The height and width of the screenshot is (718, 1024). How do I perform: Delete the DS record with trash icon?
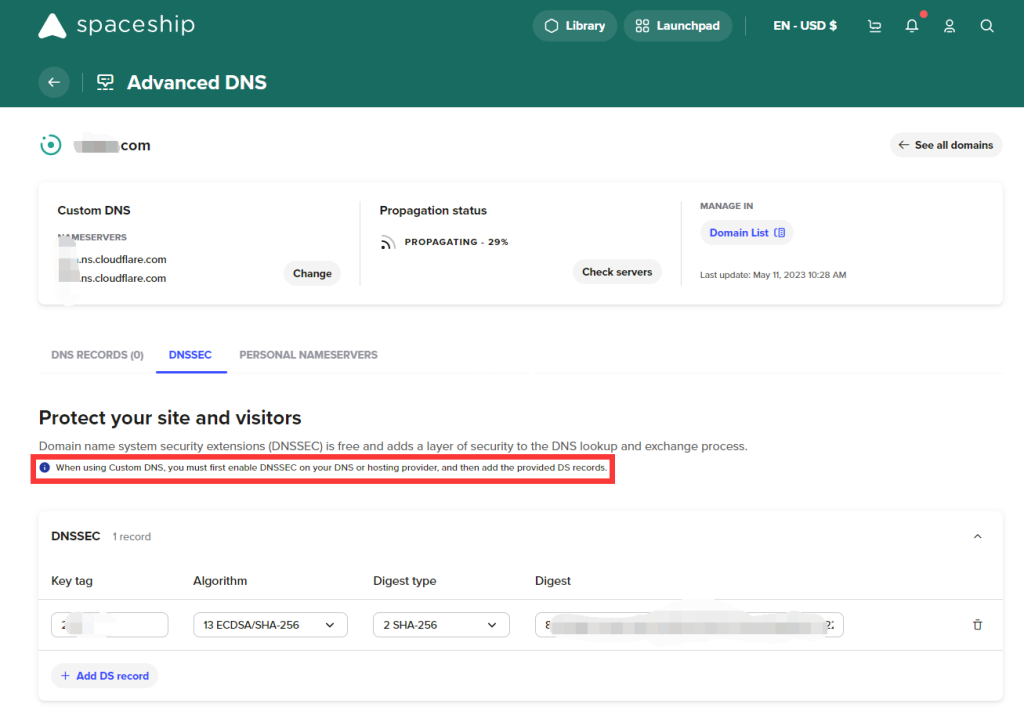click(977, 625)
